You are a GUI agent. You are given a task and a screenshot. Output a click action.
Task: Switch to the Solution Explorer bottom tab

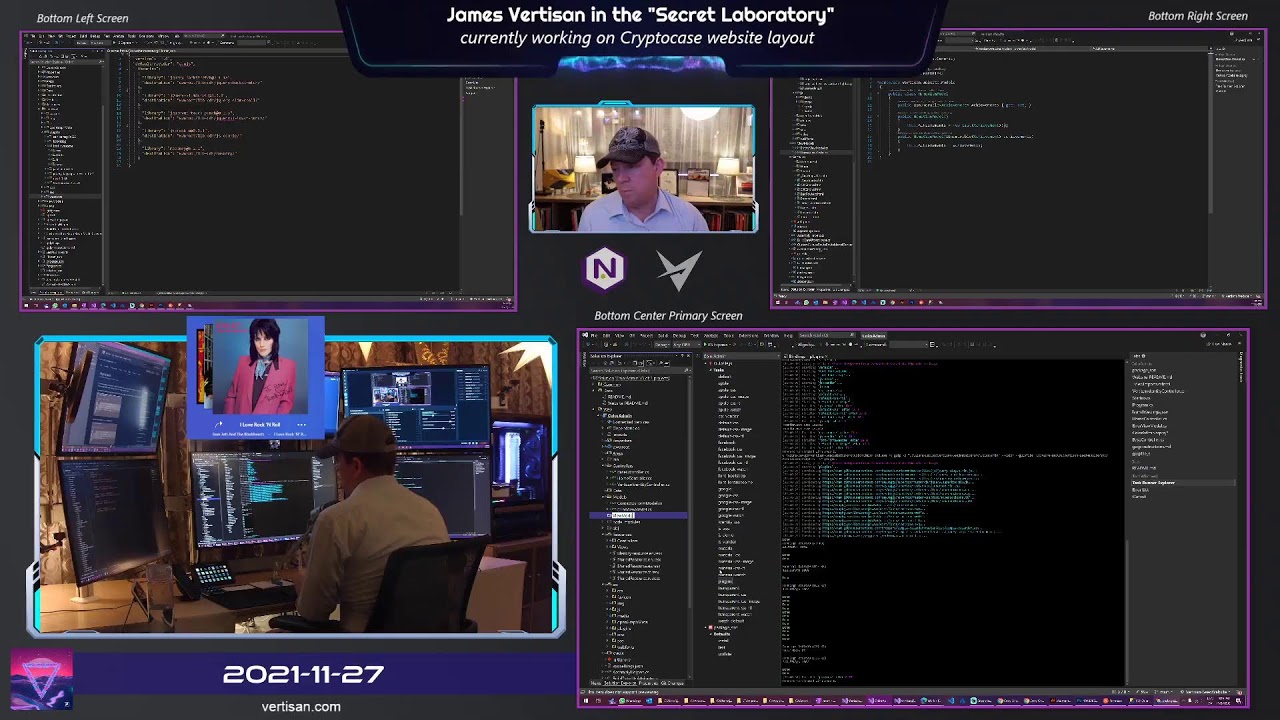[x=620, y=683]
